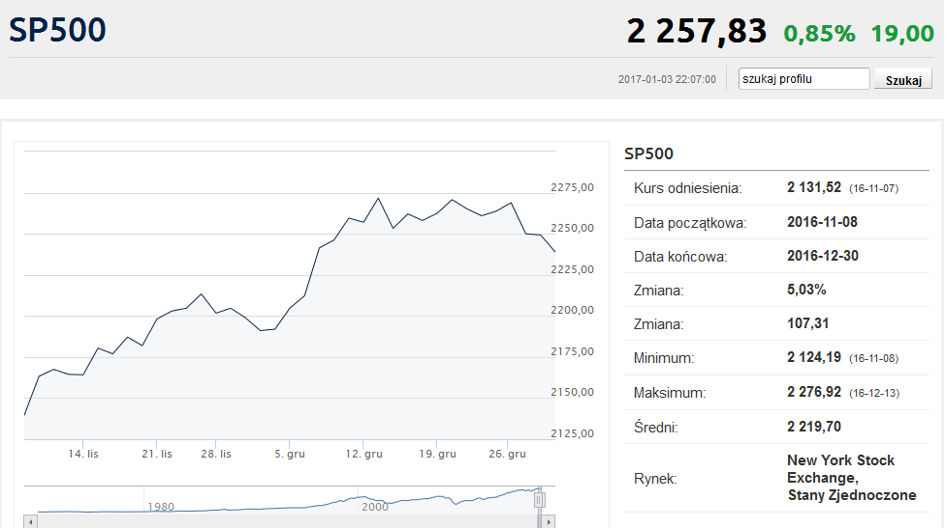Click the SP500 page header title
Image resolution: width=945 pixels, height=528 pixels.
click(x=58, y=30)
